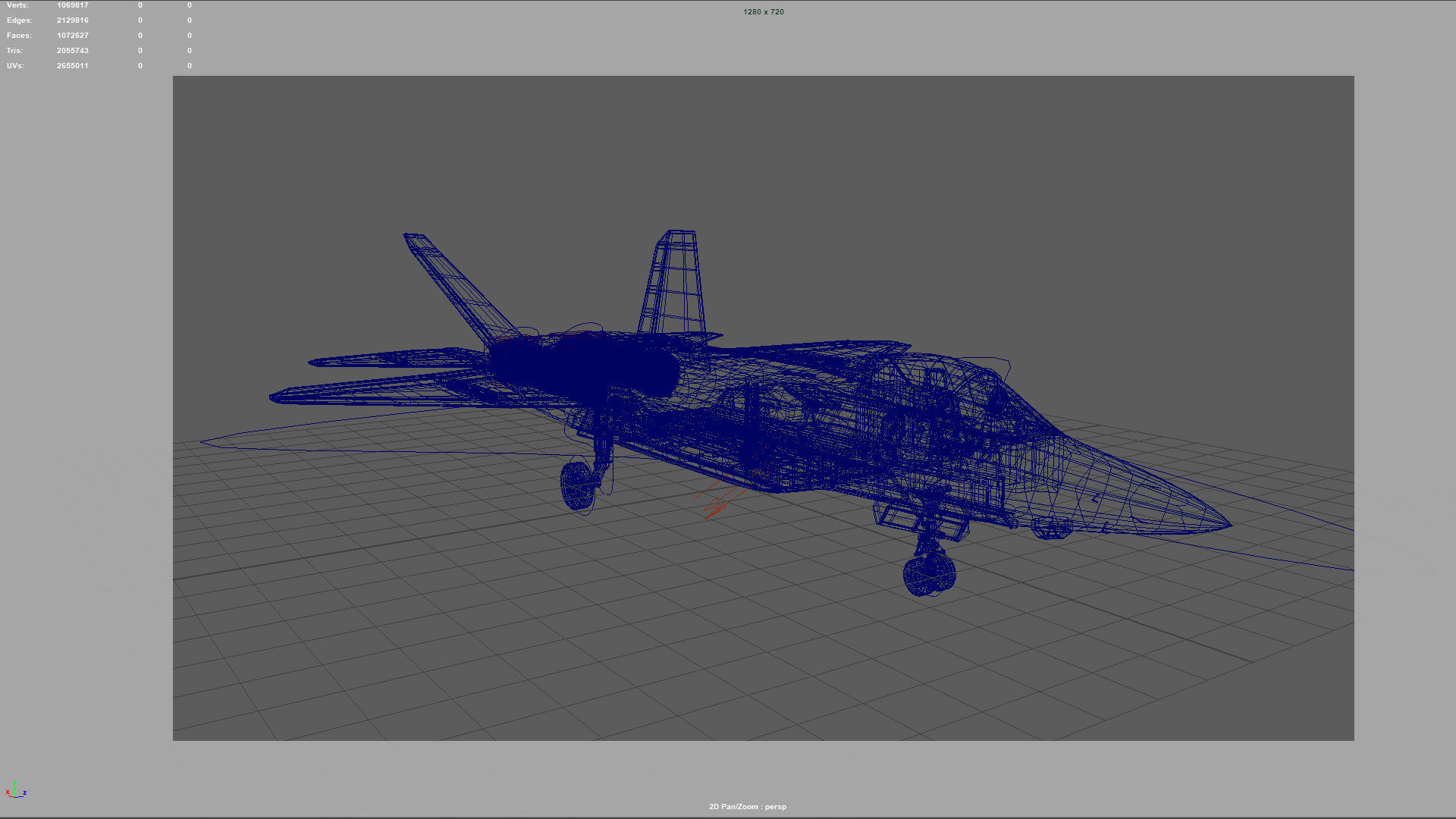Click the Verts count value 1069817
1456x819 pixels.
pyautogui.click(x=73, y=5)
